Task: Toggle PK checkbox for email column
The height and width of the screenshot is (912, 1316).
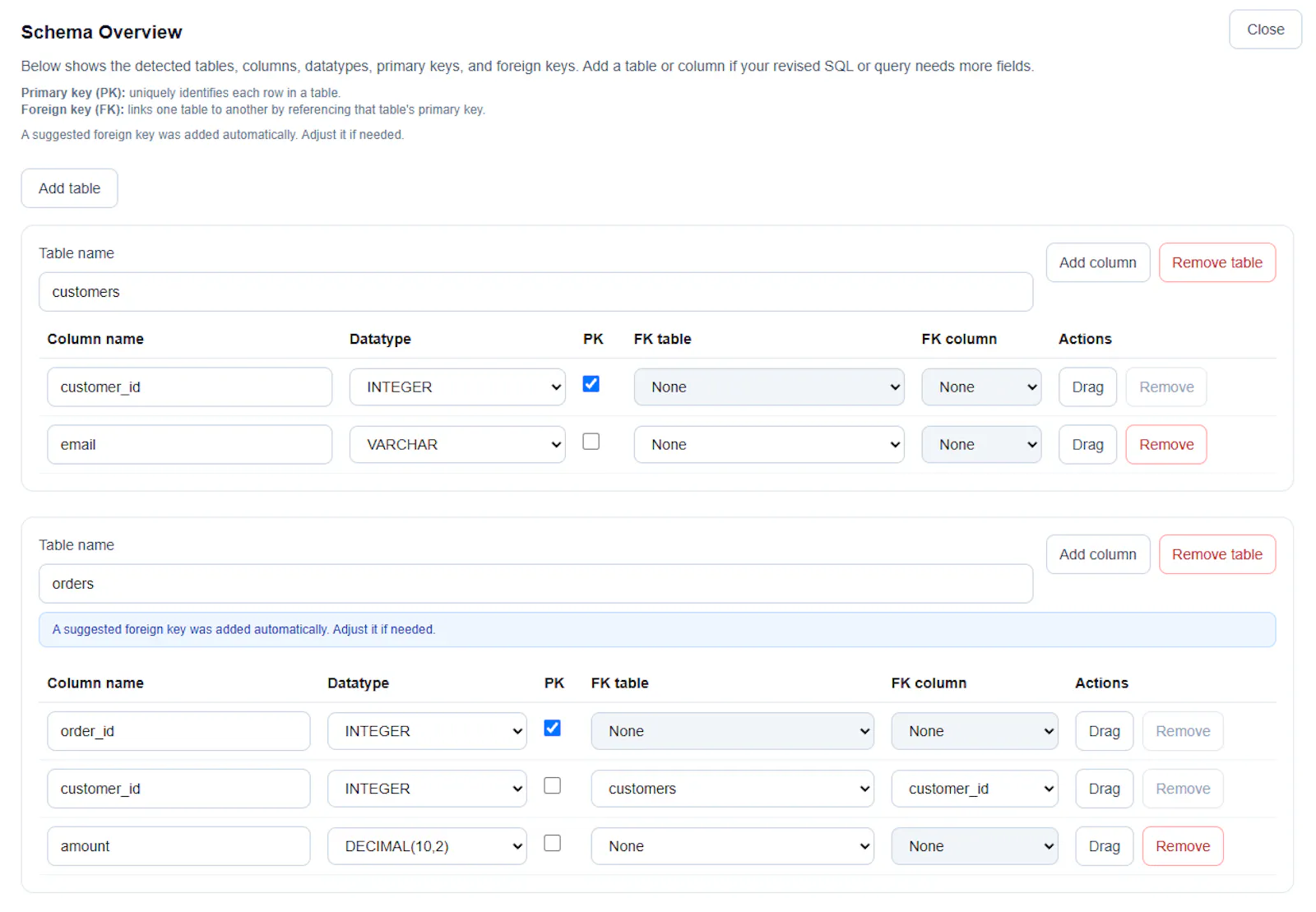Action: click(x=591, y=442)
